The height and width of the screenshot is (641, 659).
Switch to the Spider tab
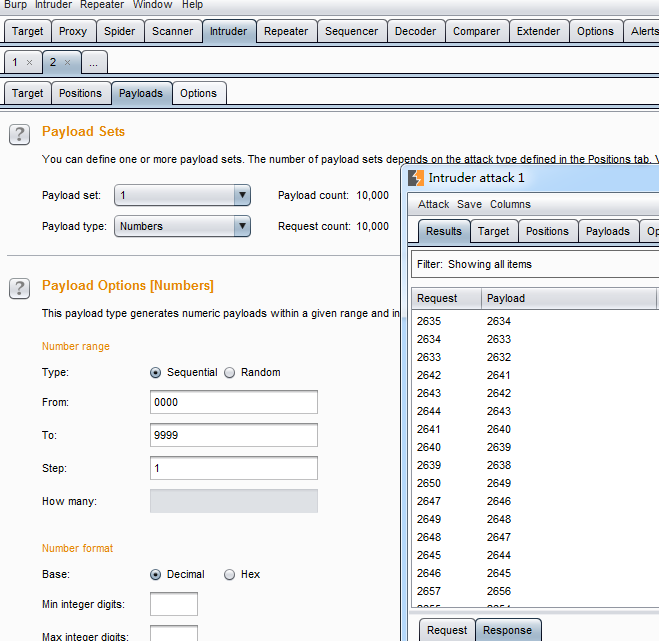click(120, 32)
